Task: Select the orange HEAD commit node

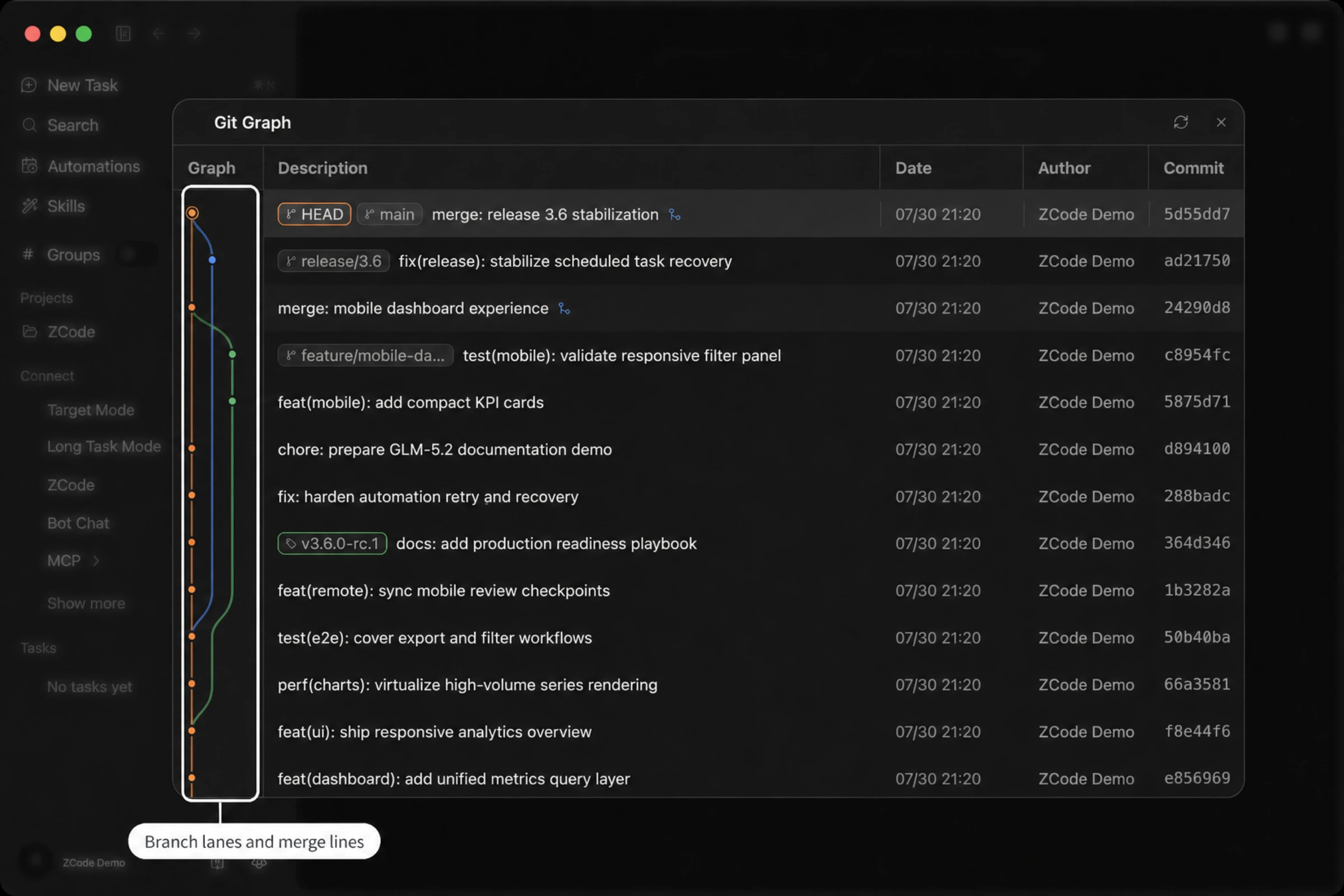Action: (x=193, y=213)
